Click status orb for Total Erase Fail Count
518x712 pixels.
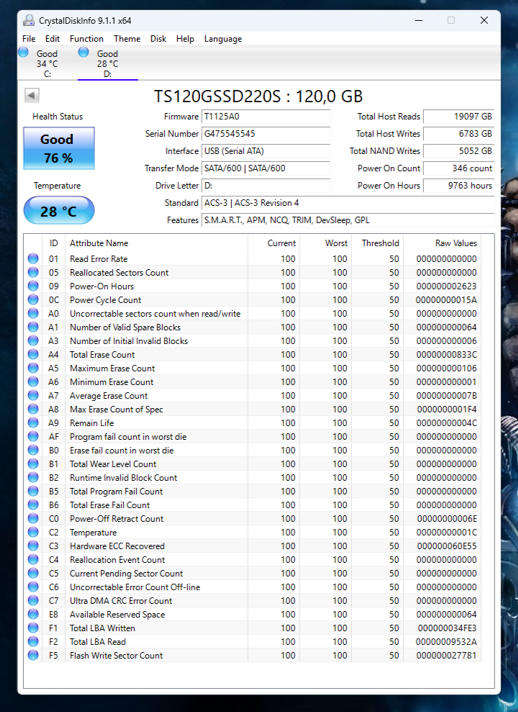tap(33, 505)
